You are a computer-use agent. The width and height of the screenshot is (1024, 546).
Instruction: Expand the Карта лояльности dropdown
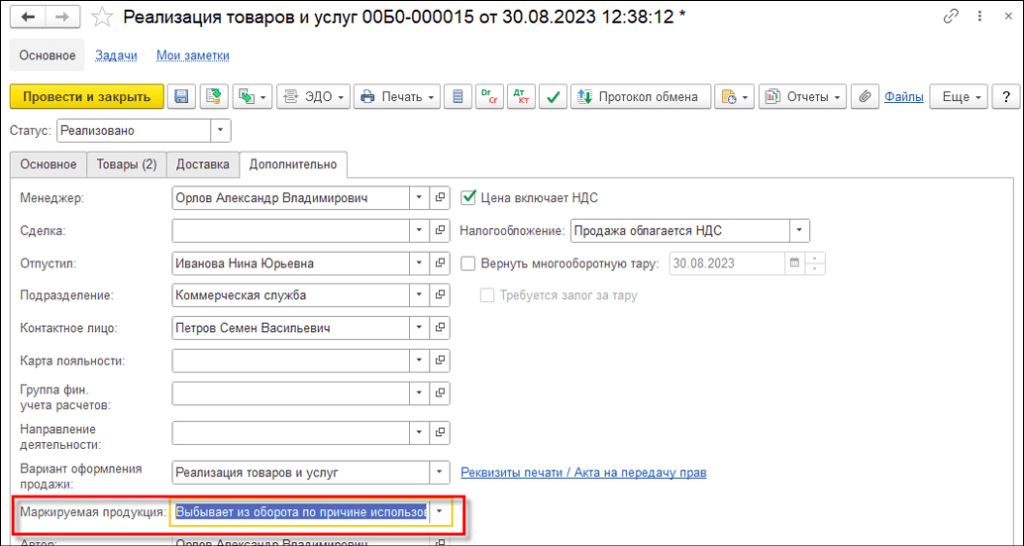coord(419,360)
